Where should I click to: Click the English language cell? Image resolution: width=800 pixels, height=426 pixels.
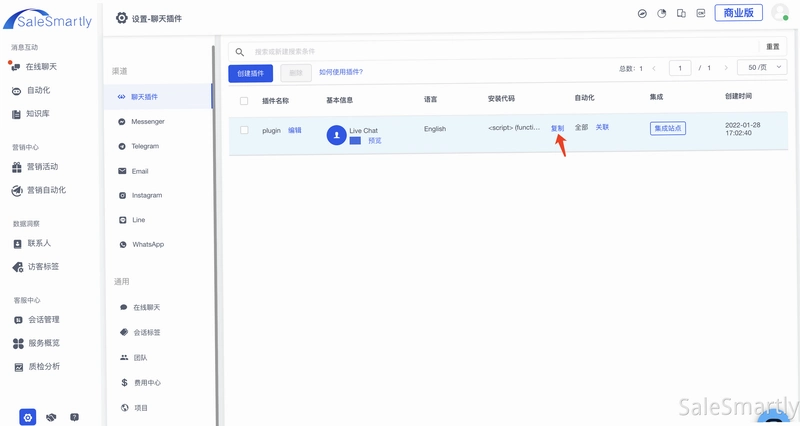pyautogui.click(x=435, y=129)
